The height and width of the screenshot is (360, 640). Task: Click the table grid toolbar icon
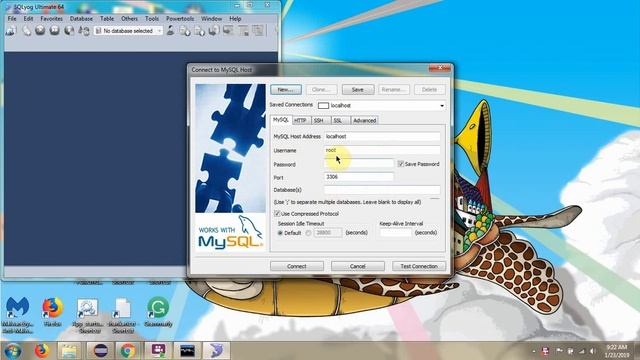coord(243,31)
